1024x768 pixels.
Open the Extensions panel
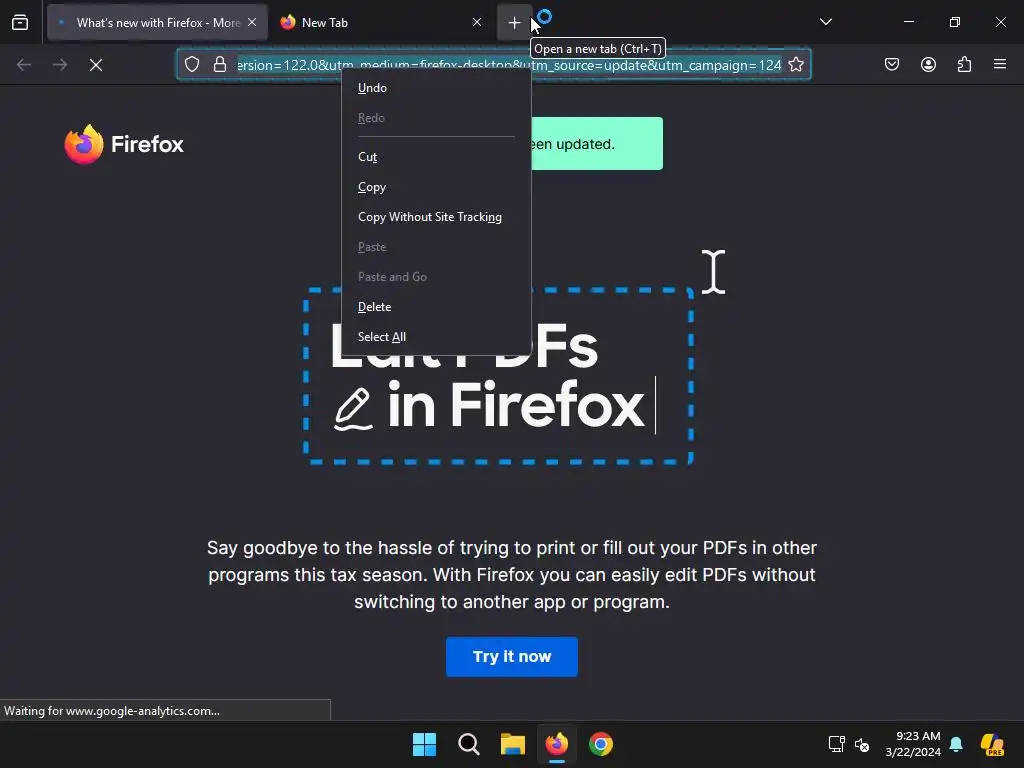964,65
